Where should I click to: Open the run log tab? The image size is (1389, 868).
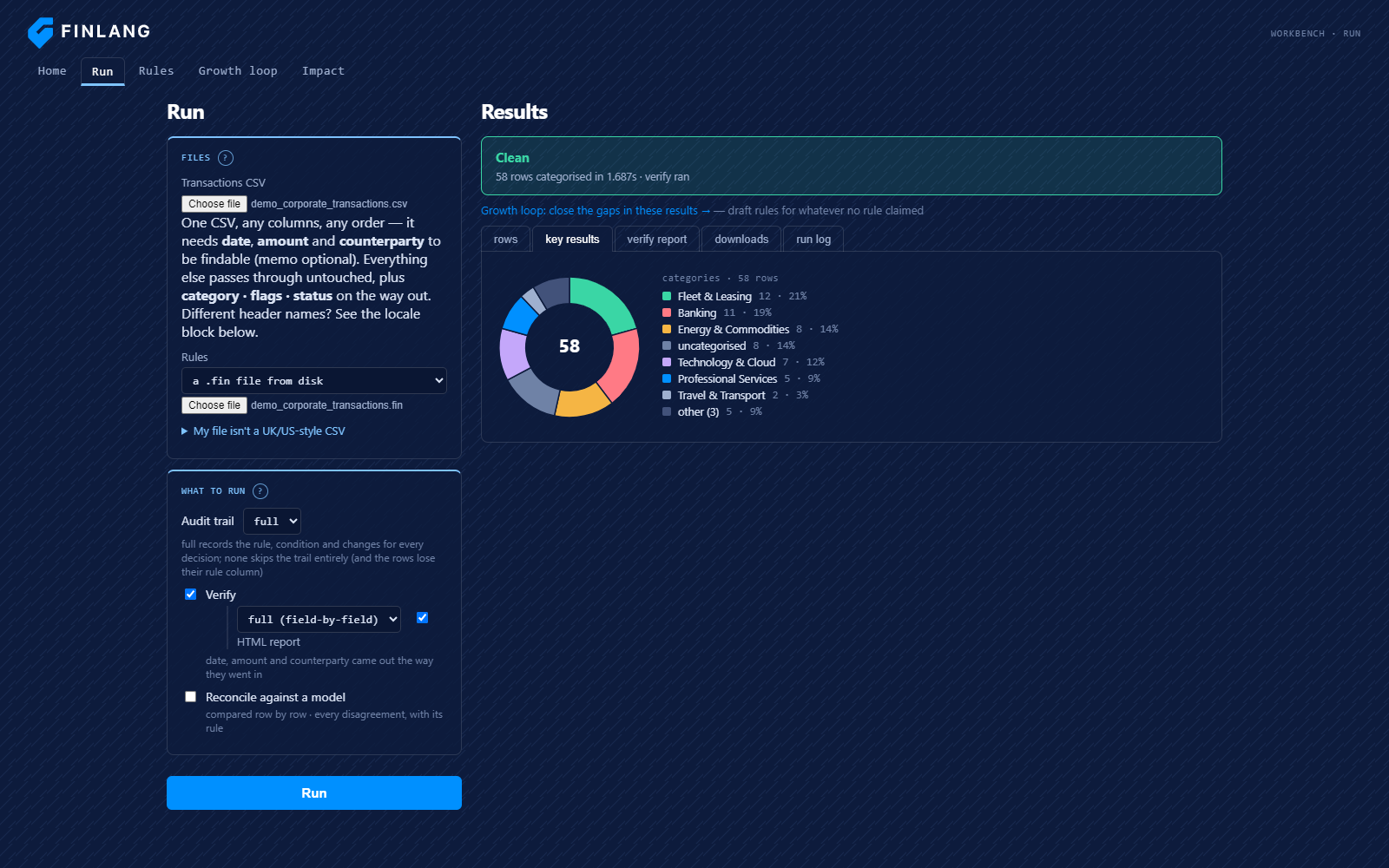[813, 240]
